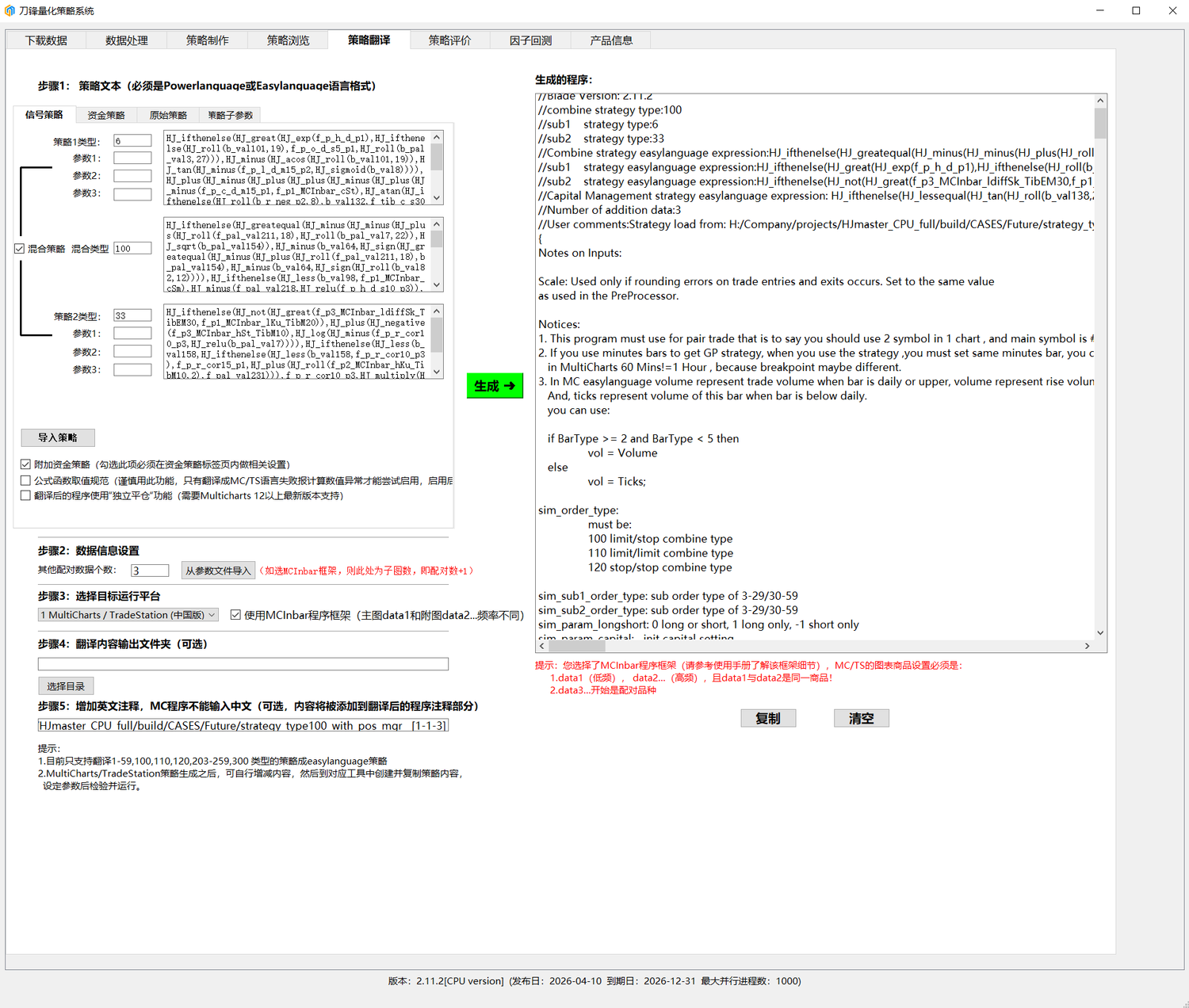Click the version info text at bottom
Image resolution: width=1189 pixels, height=1008 pixels.
(x=594, y=981)
